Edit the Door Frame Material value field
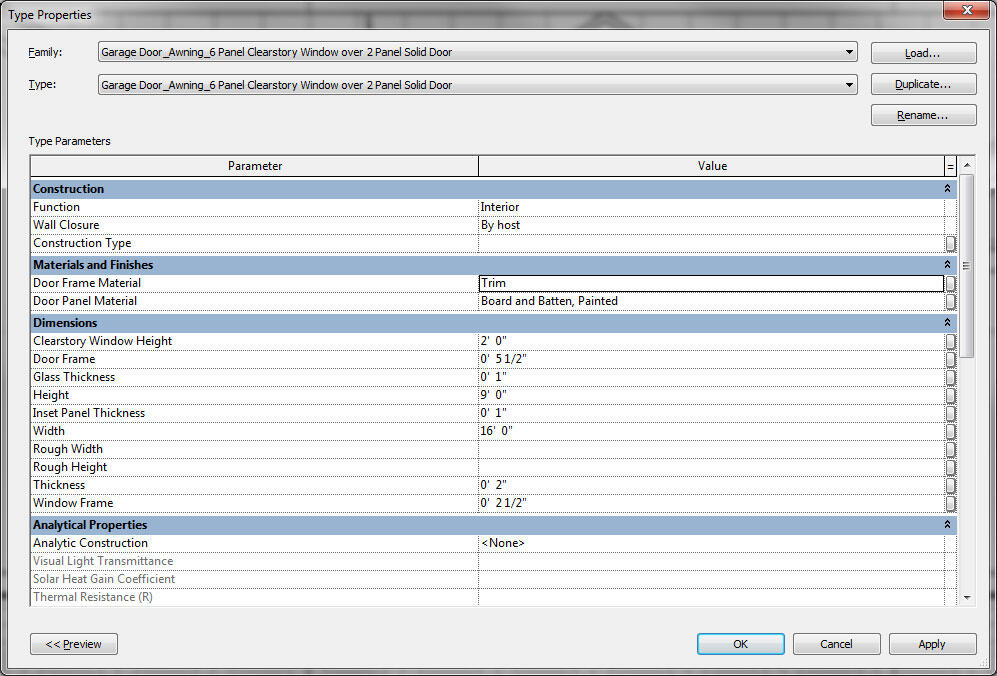 (711, 283)
